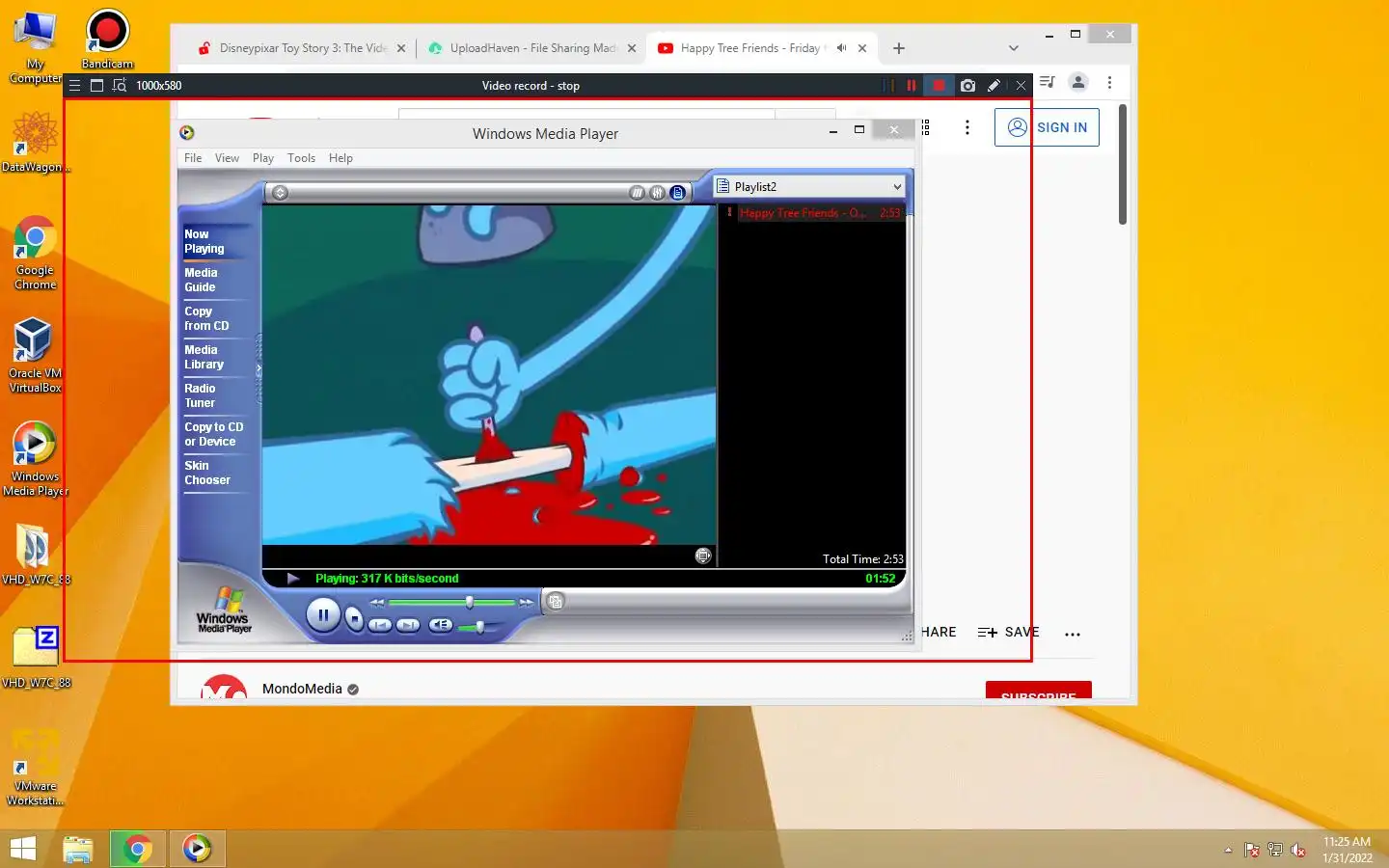Mute the Happy Tree Friends tab audio icon
The width and height of the screenshot is (1389, 868).
click(x=841, y=48)
